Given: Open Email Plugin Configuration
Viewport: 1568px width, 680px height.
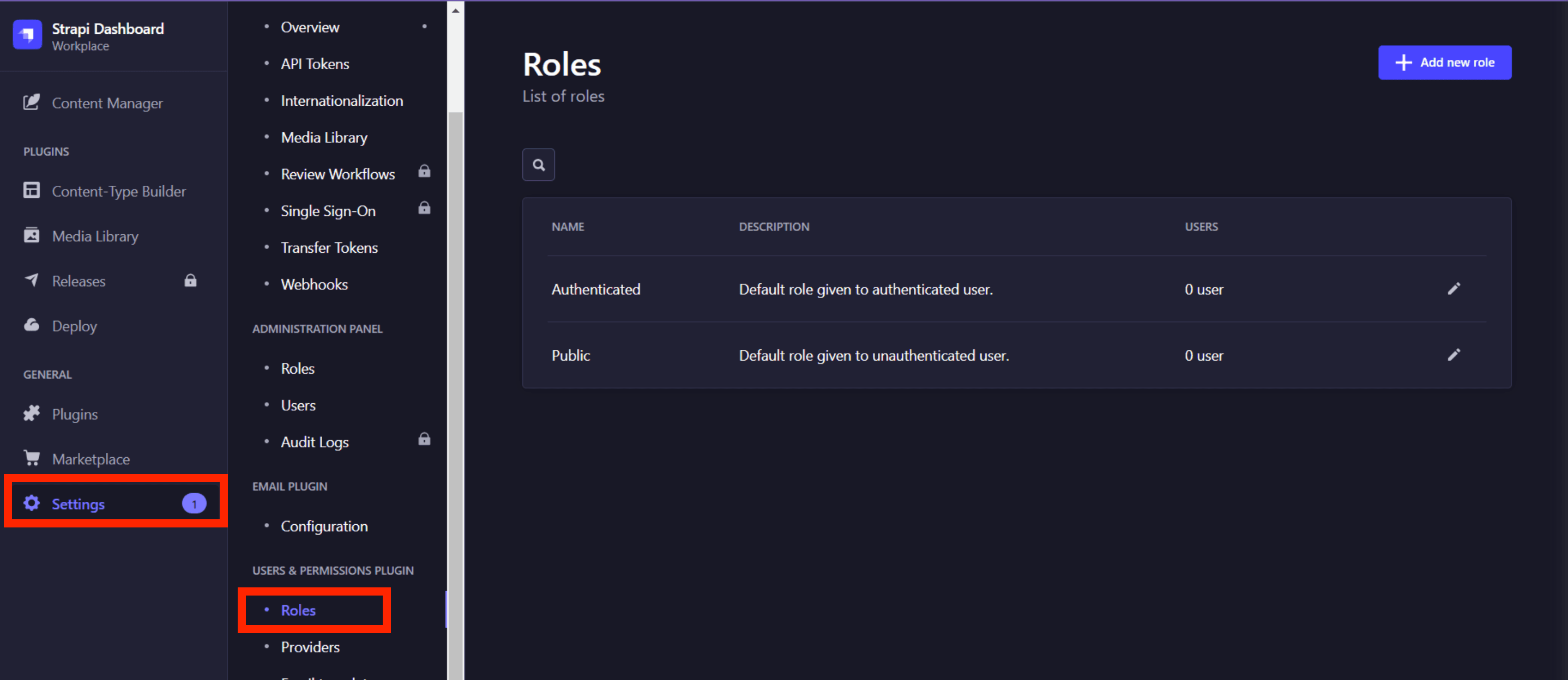Looking at the screenshot, I should coord(324,526).
